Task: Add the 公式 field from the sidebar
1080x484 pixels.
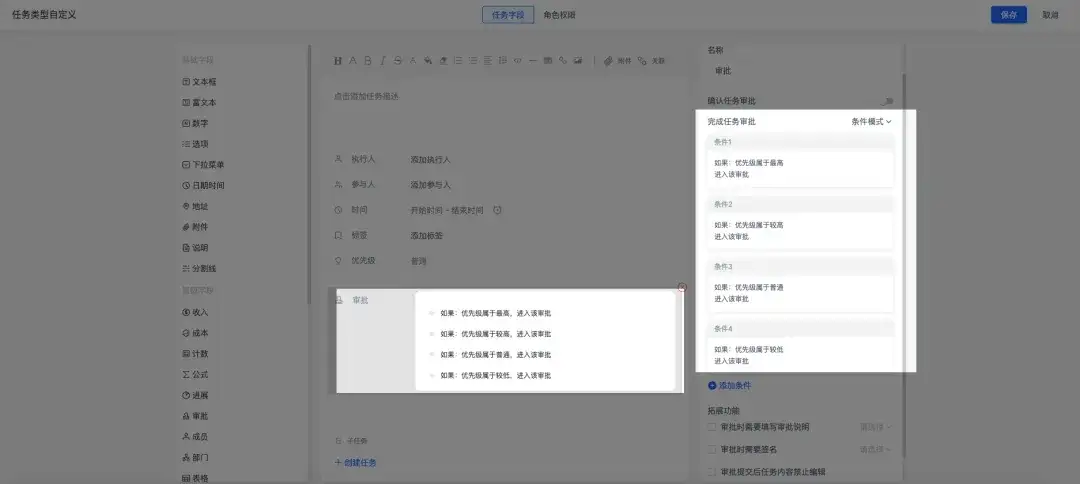Action: 195,375
